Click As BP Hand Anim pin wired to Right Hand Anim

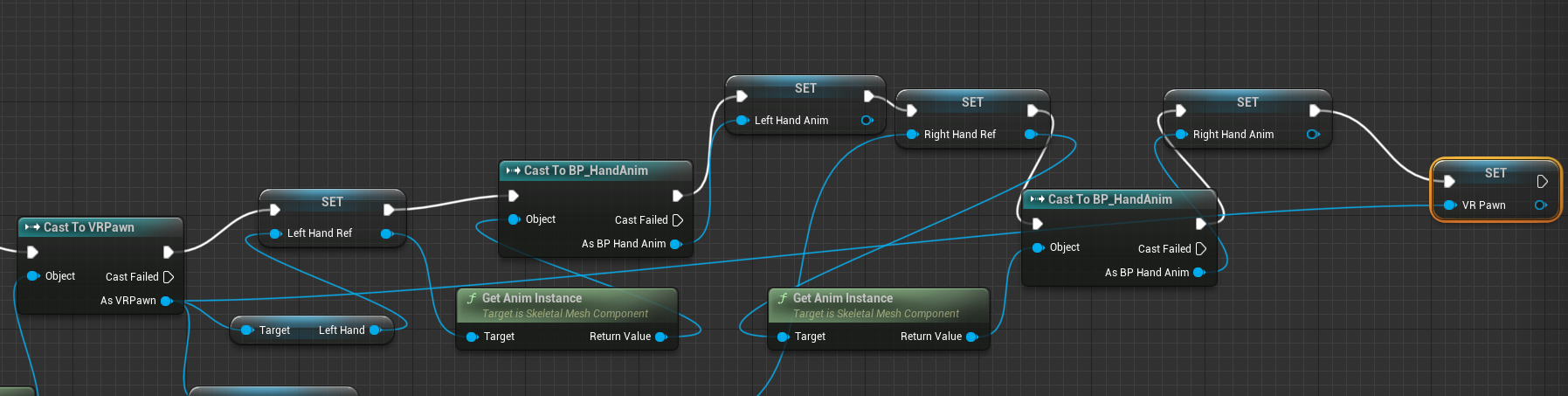point(1199,273)
